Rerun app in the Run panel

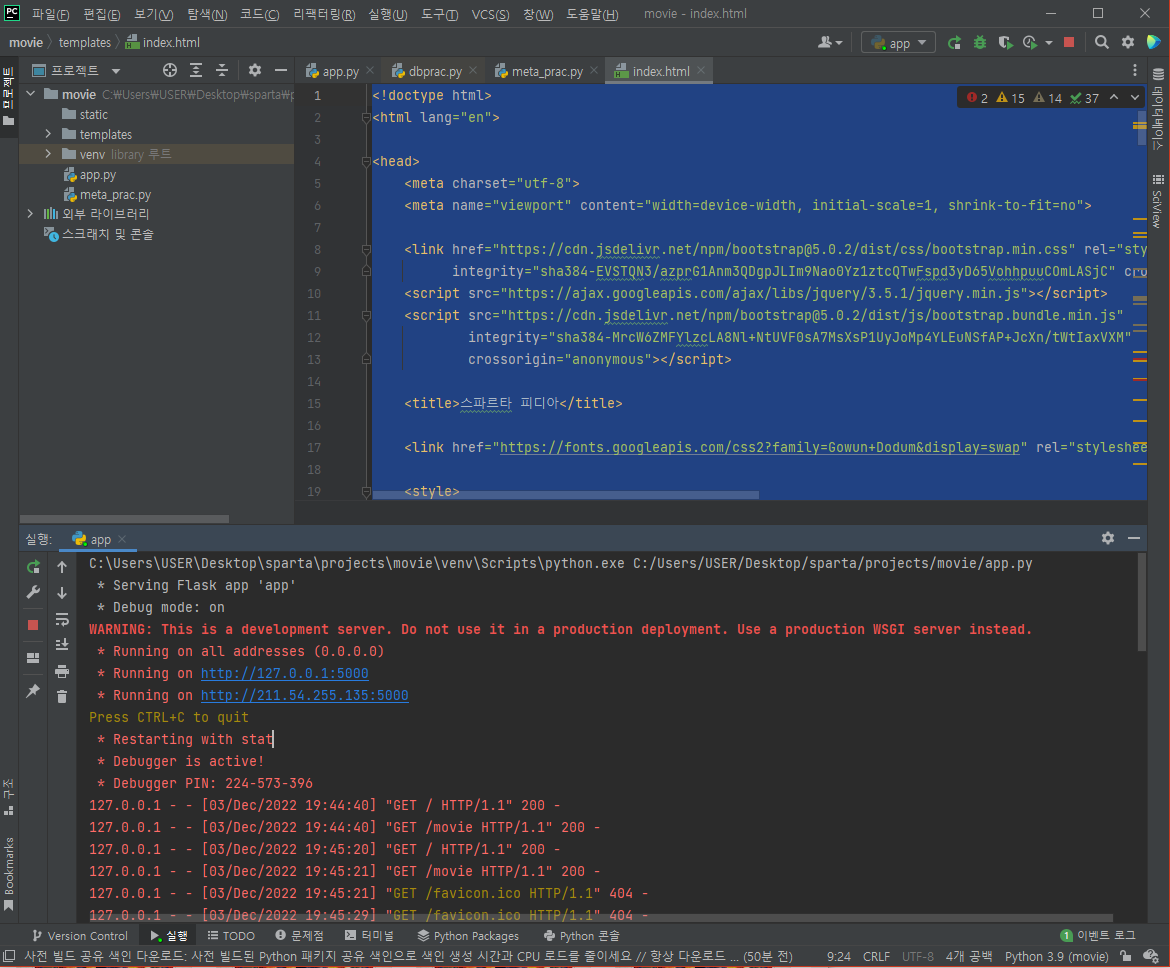(x=33, y=567)
